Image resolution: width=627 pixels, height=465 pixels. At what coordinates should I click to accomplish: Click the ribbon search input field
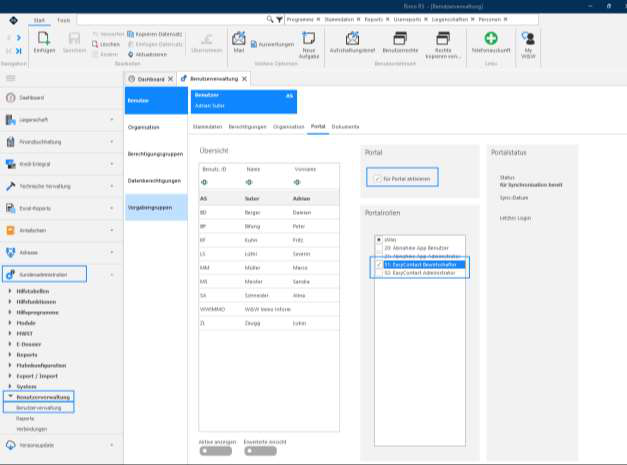coord(172,19)
